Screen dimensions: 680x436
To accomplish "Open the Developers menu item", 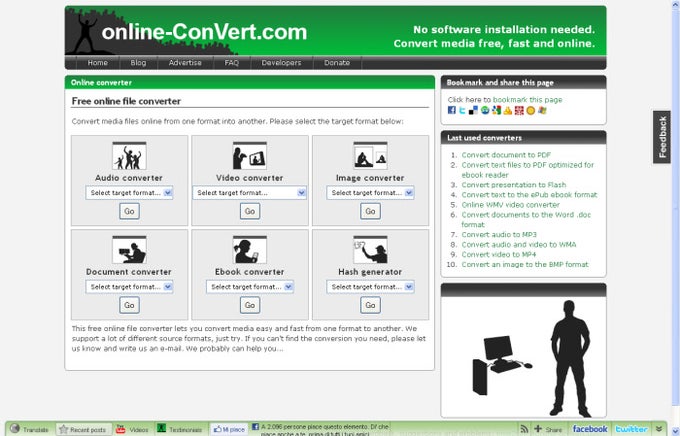I will click(x=281, y=62).
